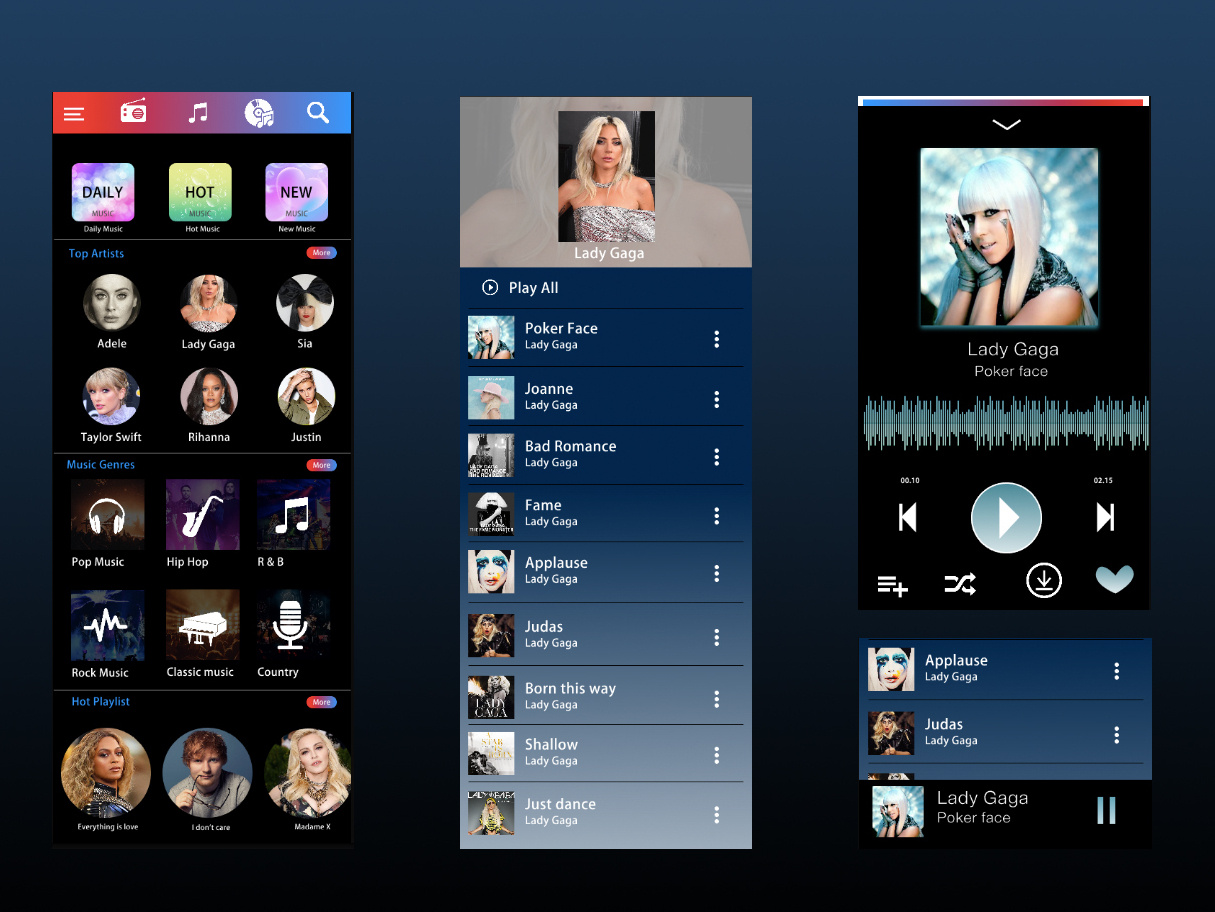Select the radio icon in the top bar

tap(134, 112)
